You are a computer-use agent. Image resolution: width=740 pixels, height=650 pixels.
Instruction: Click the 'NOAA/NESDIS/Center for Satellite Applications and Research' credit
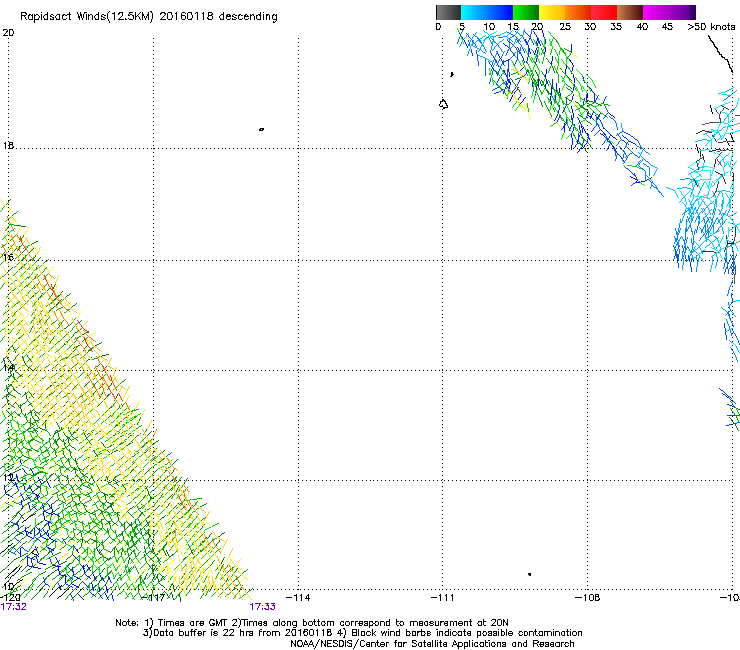432,644
